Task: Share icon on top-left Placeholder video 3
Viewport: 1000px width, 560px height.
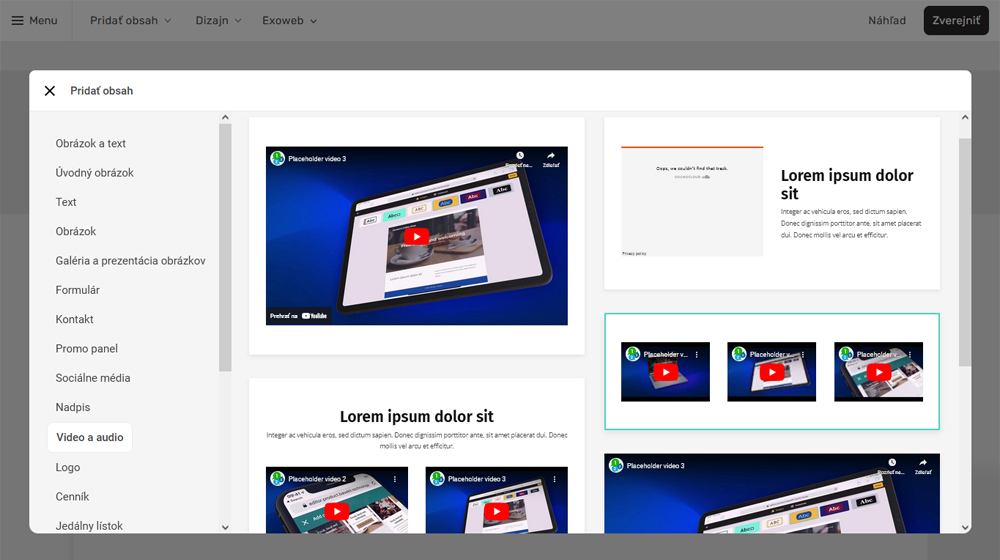Action: (550, 156)
